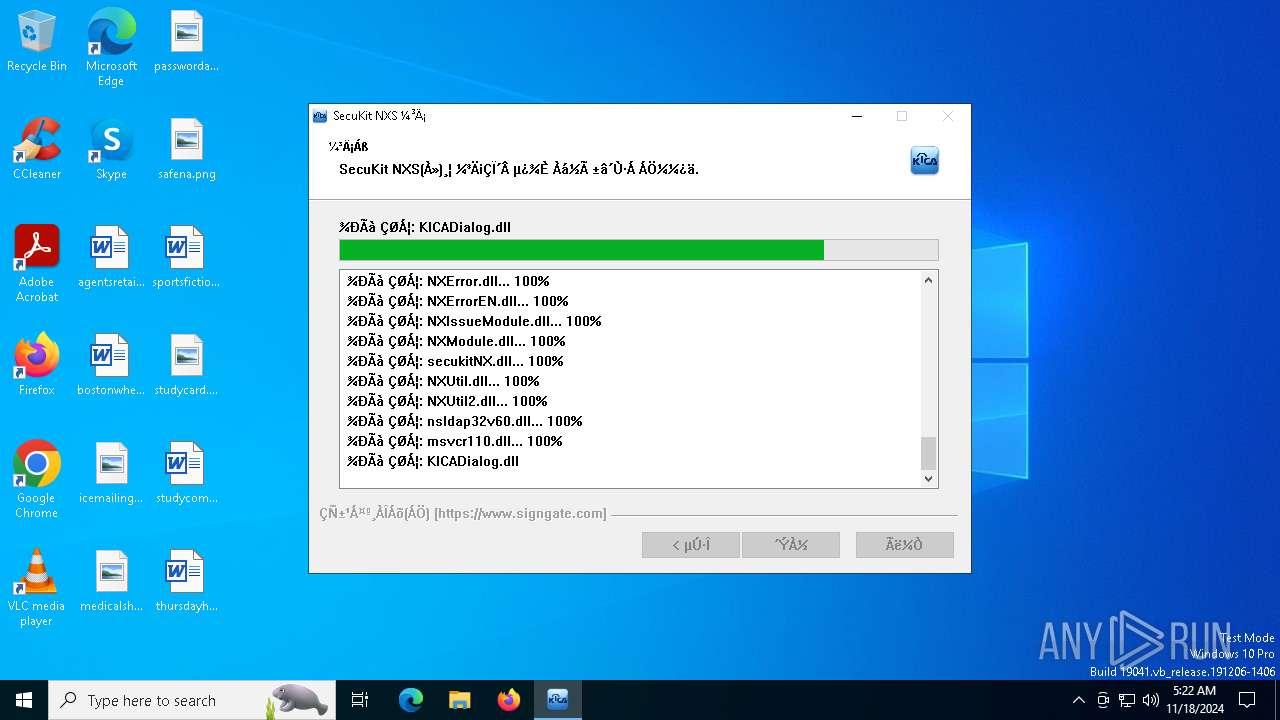Launch Microsoft Edge from the desktop shortcut

click(111, 48)
